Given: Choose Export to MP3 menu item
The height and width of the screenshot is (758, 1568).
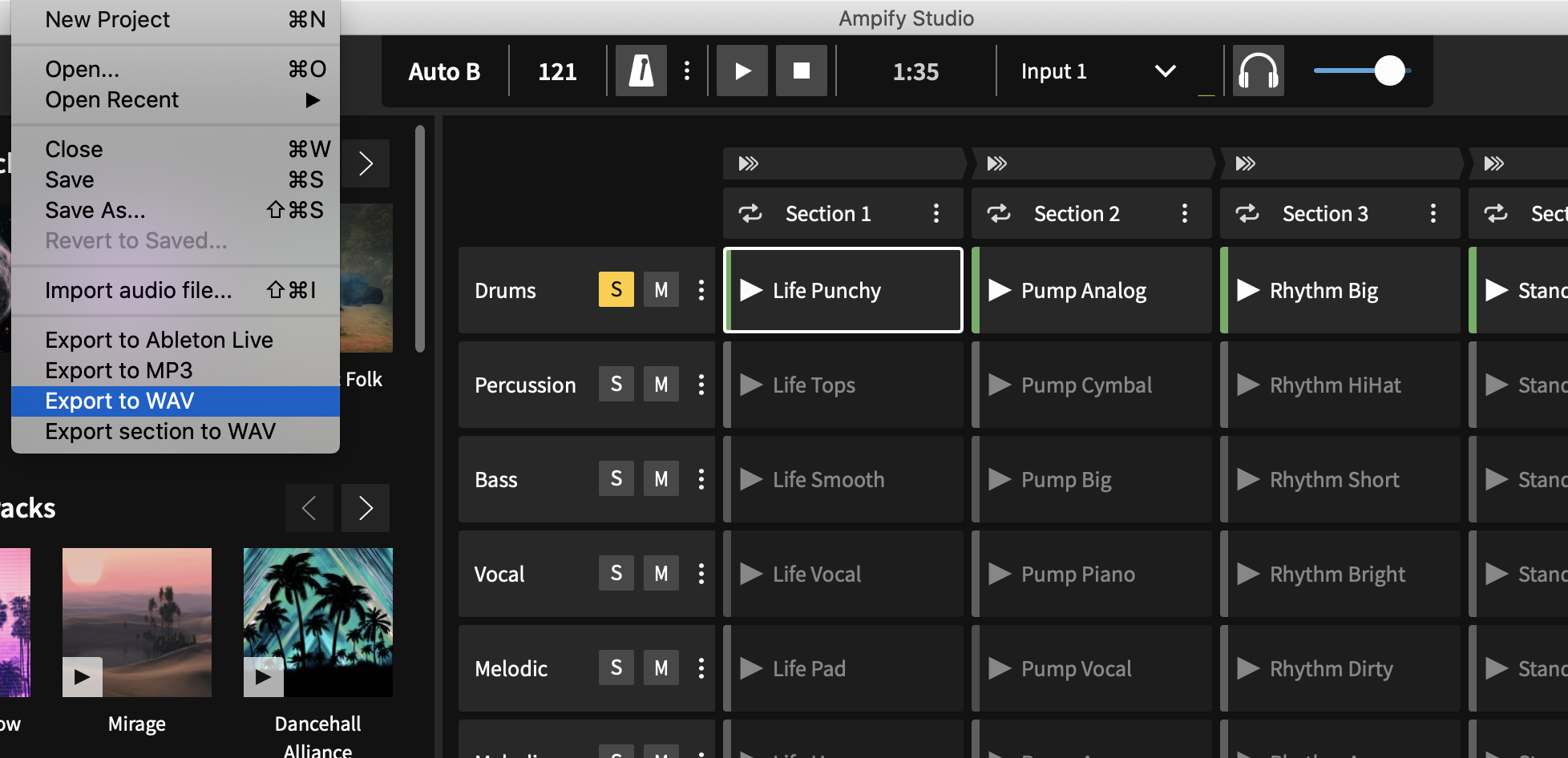Looking at the screenshot, I should [176, 370].
